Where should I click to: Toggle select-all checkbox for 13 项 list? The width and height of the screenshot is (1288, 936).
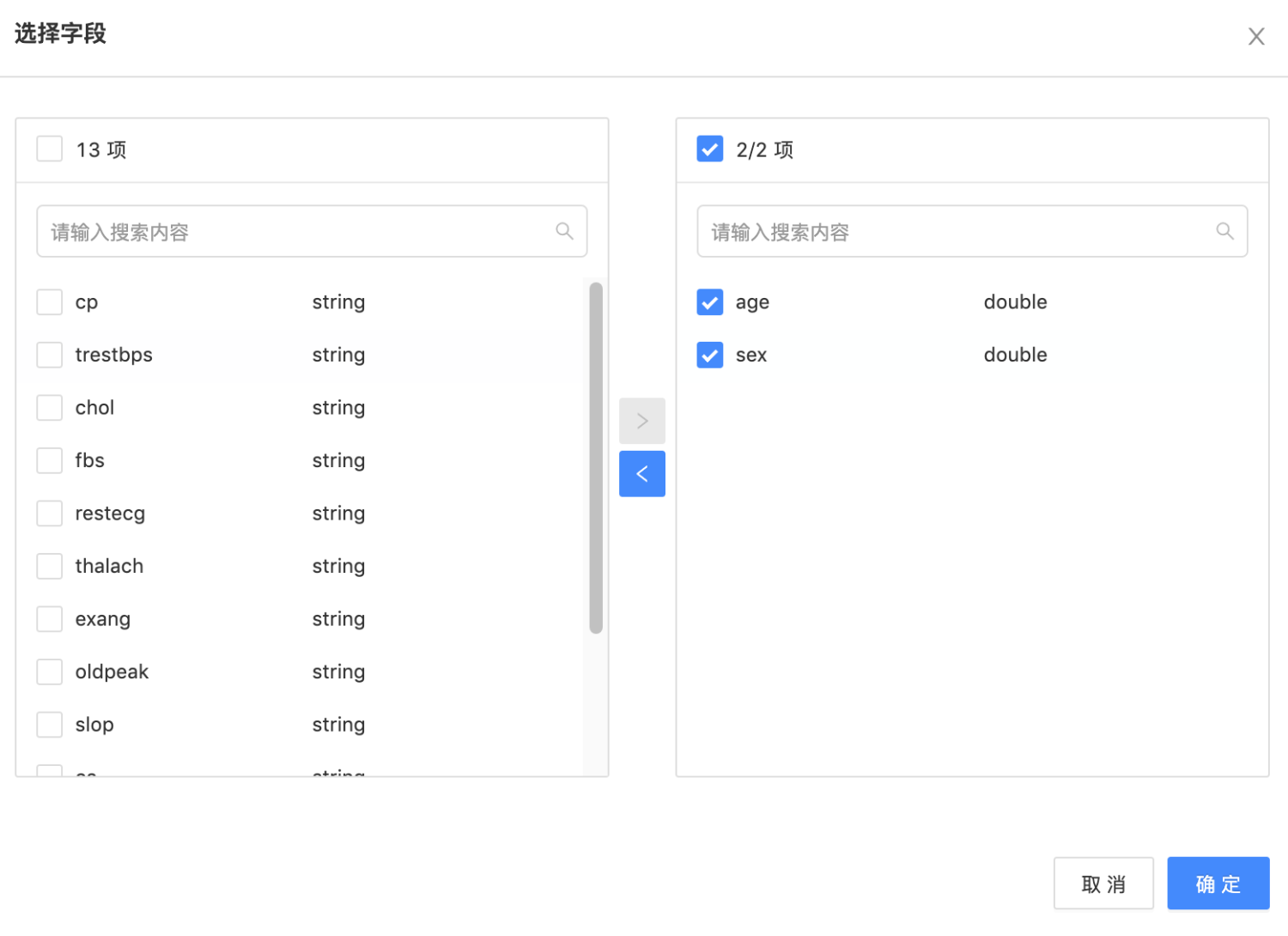50,149
